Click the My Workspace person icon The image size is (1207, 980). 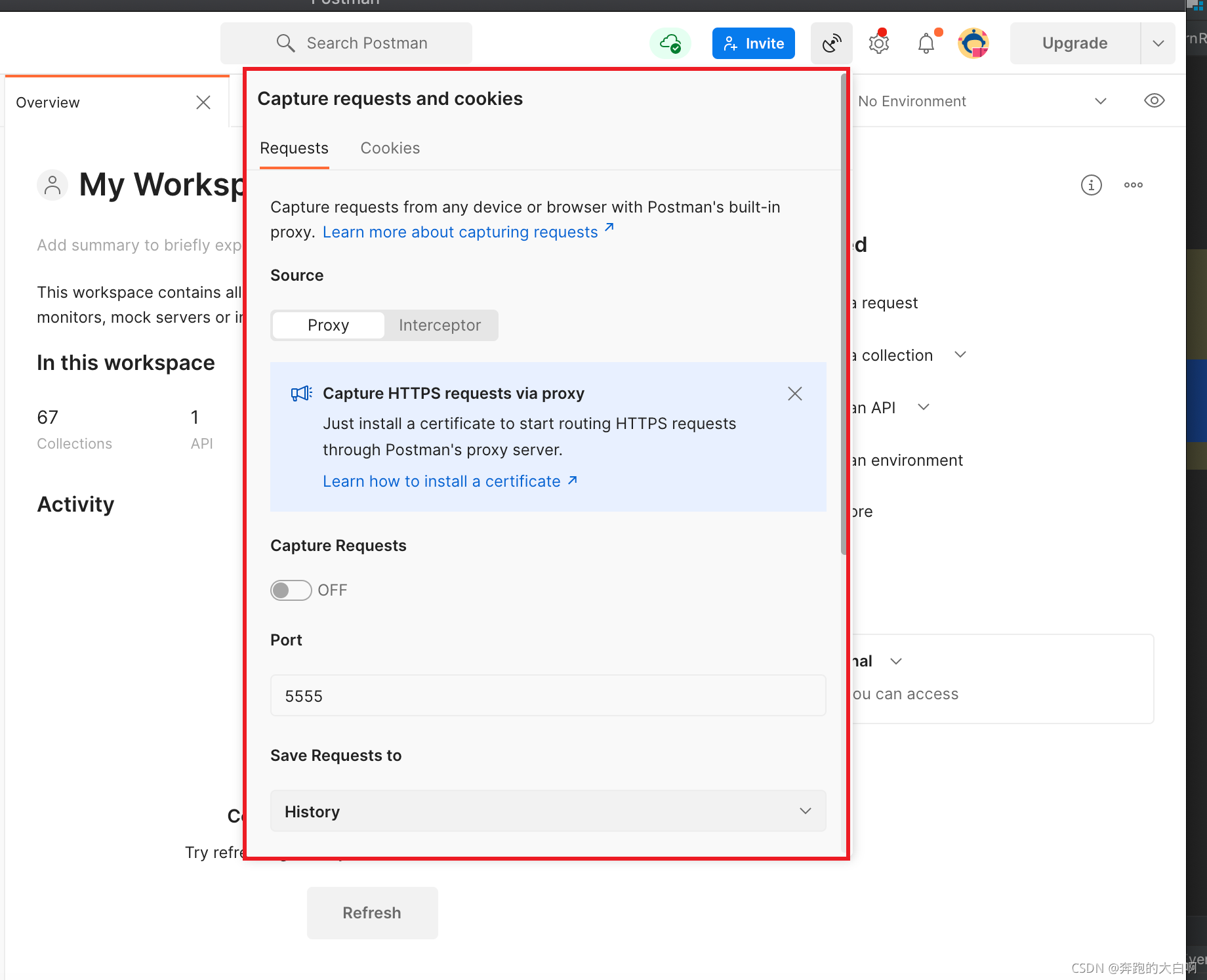pos(52,185)
